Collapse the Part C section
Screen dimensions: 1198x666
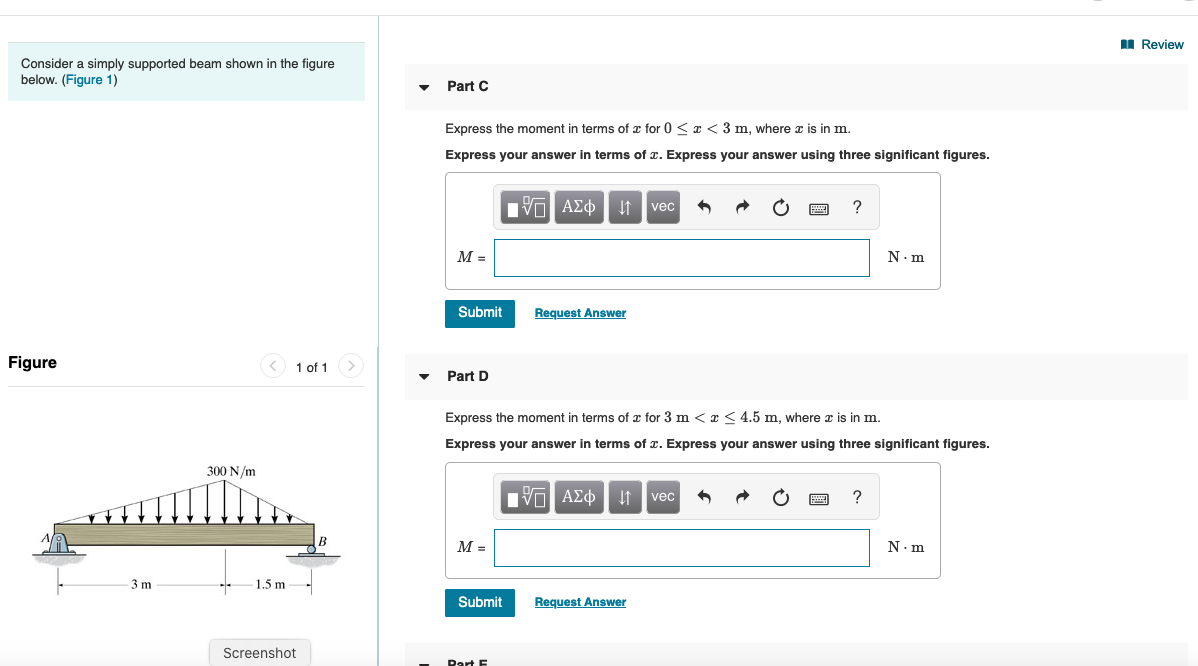tap(424, 87)
